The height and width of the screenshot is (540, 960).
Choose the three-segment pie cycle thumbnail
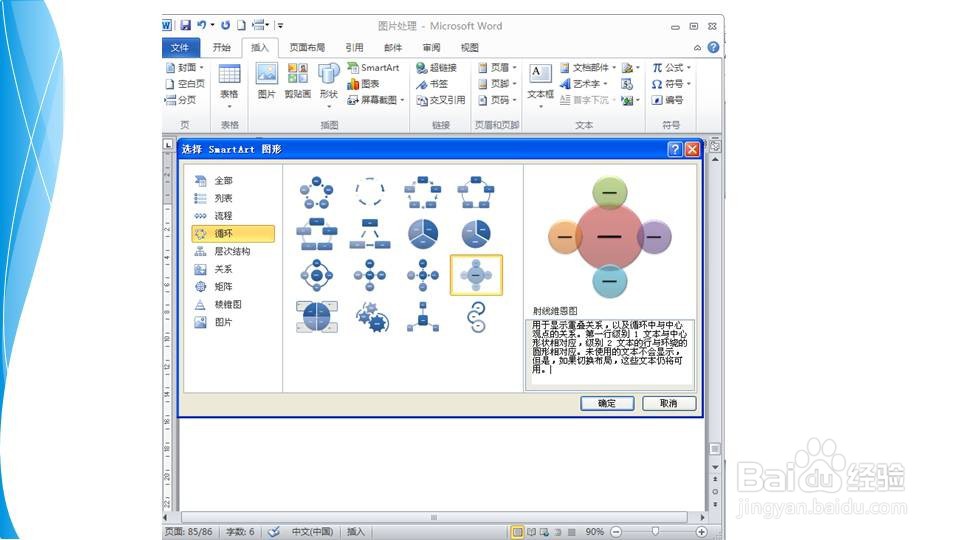[423, 234]
